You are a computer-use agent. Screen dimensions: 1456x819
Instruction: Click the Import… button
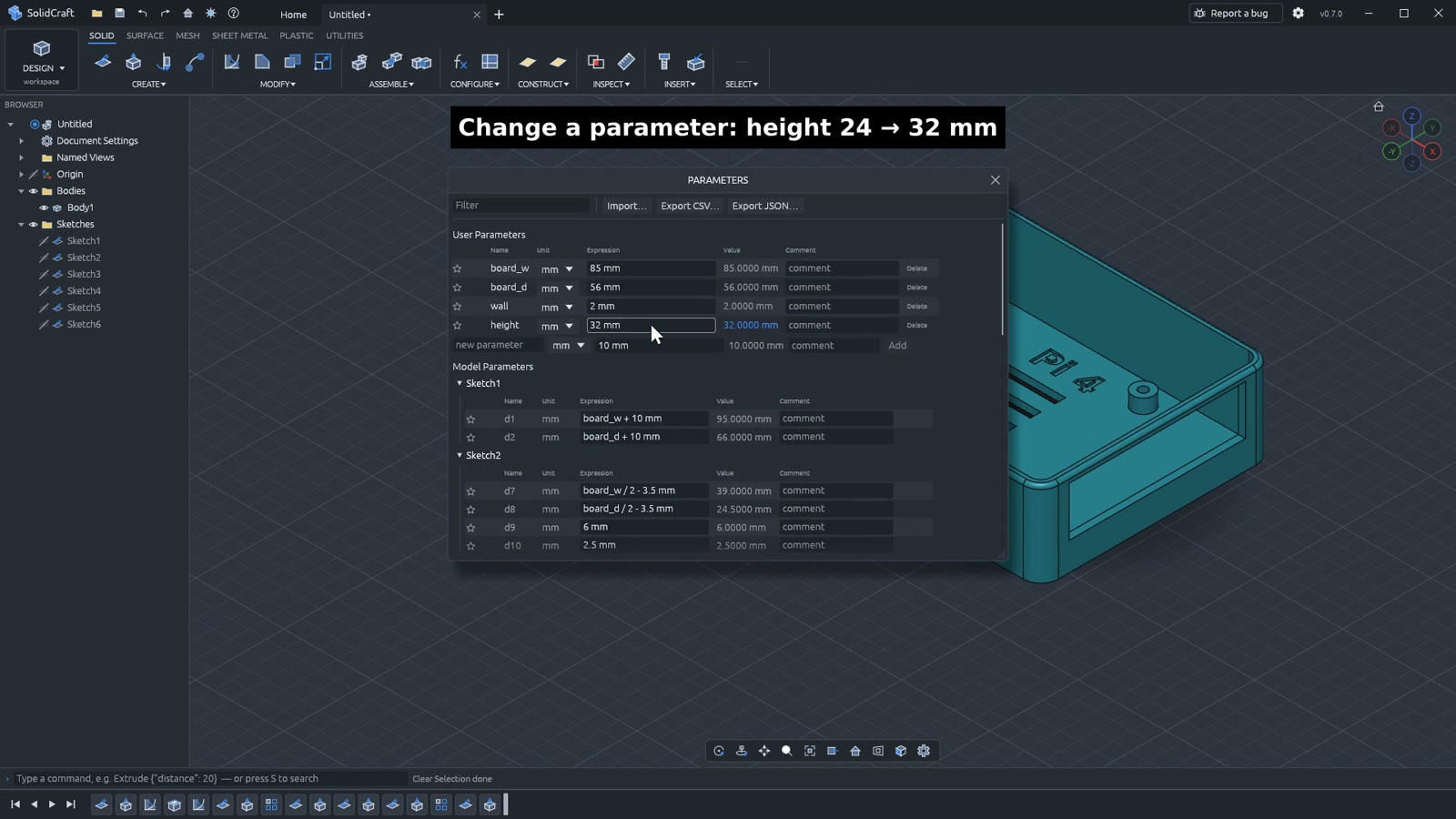click(626, 206)
